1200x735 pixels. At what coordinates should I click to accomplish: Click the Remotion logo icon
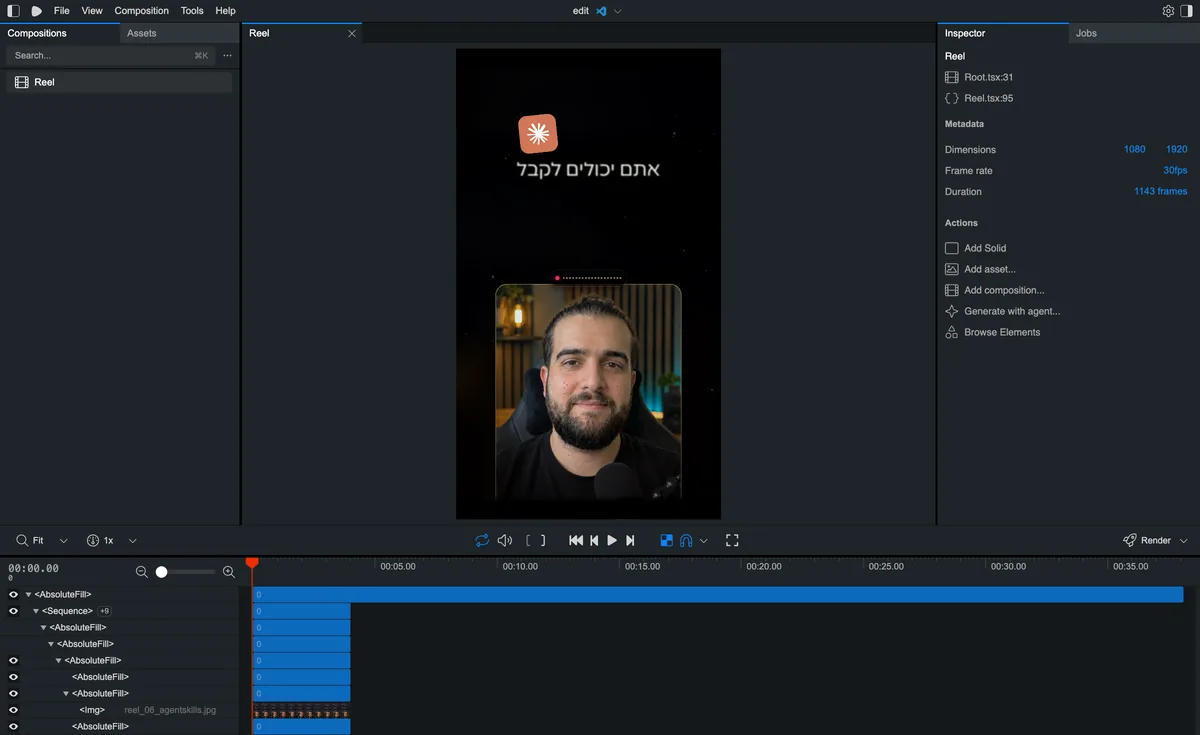36,11
